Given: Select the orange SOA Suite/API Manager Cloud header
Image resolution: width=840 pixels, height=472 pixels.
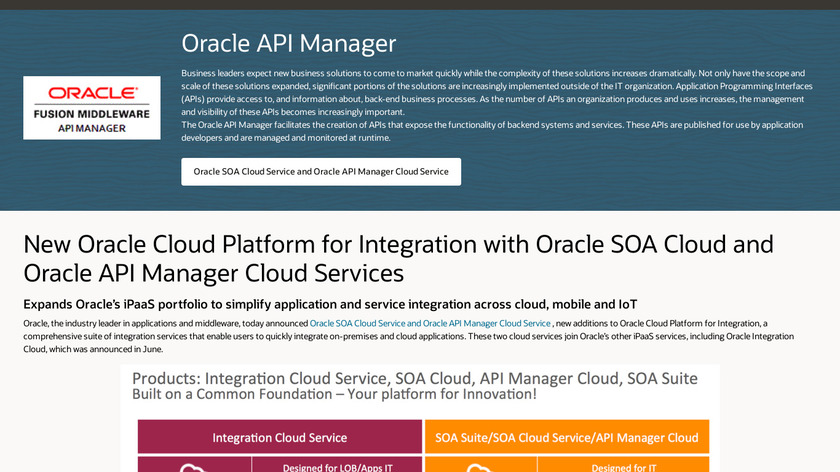Looking at the screenshot, I should pos(567,437).
